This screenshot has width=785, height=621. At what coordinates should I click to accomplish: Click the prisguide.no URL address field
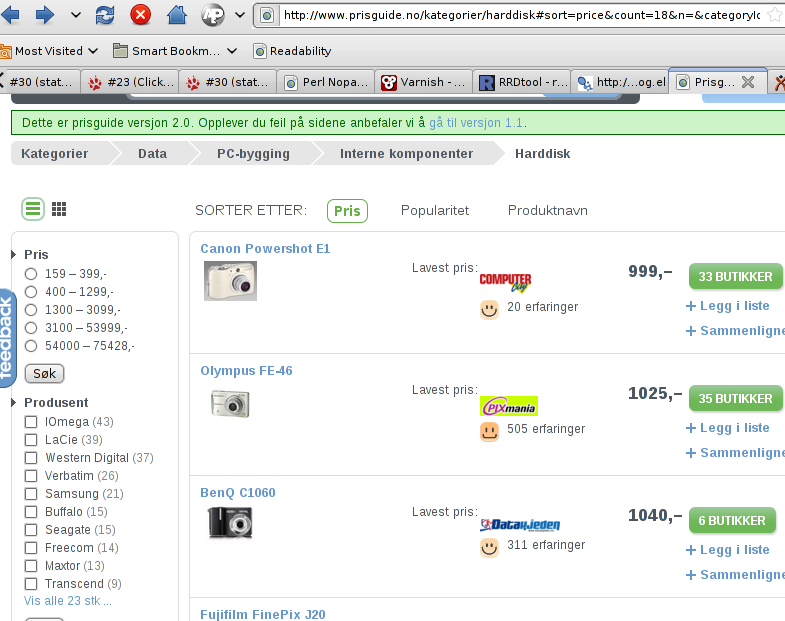[x=521, y=16]
